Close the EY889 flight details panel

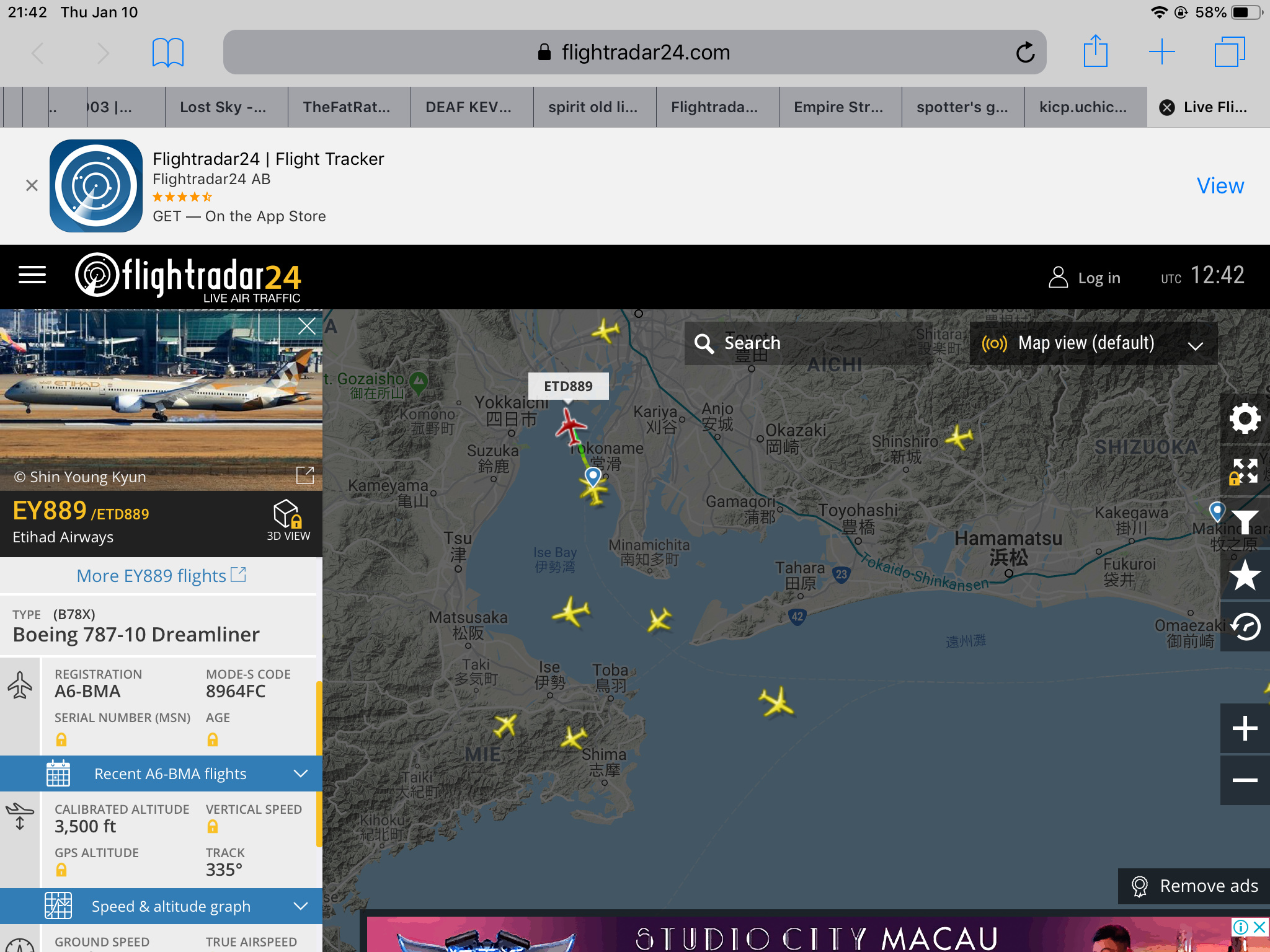[306, 326]
